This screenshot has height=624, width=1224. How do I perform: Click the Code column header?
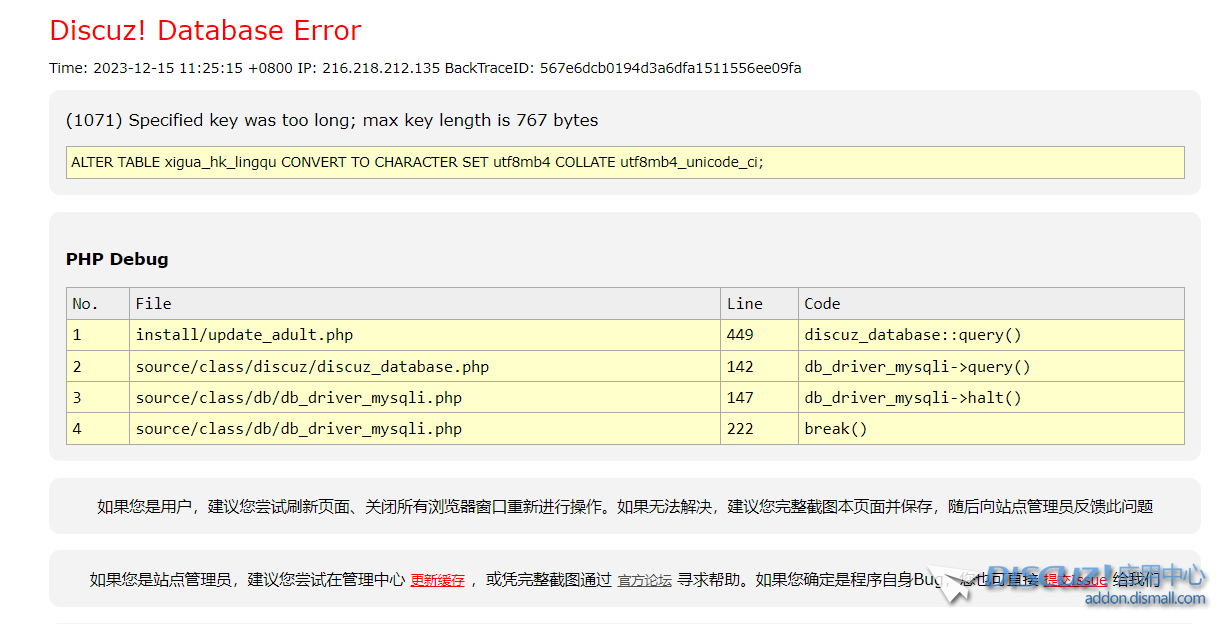tap(822, 304)
